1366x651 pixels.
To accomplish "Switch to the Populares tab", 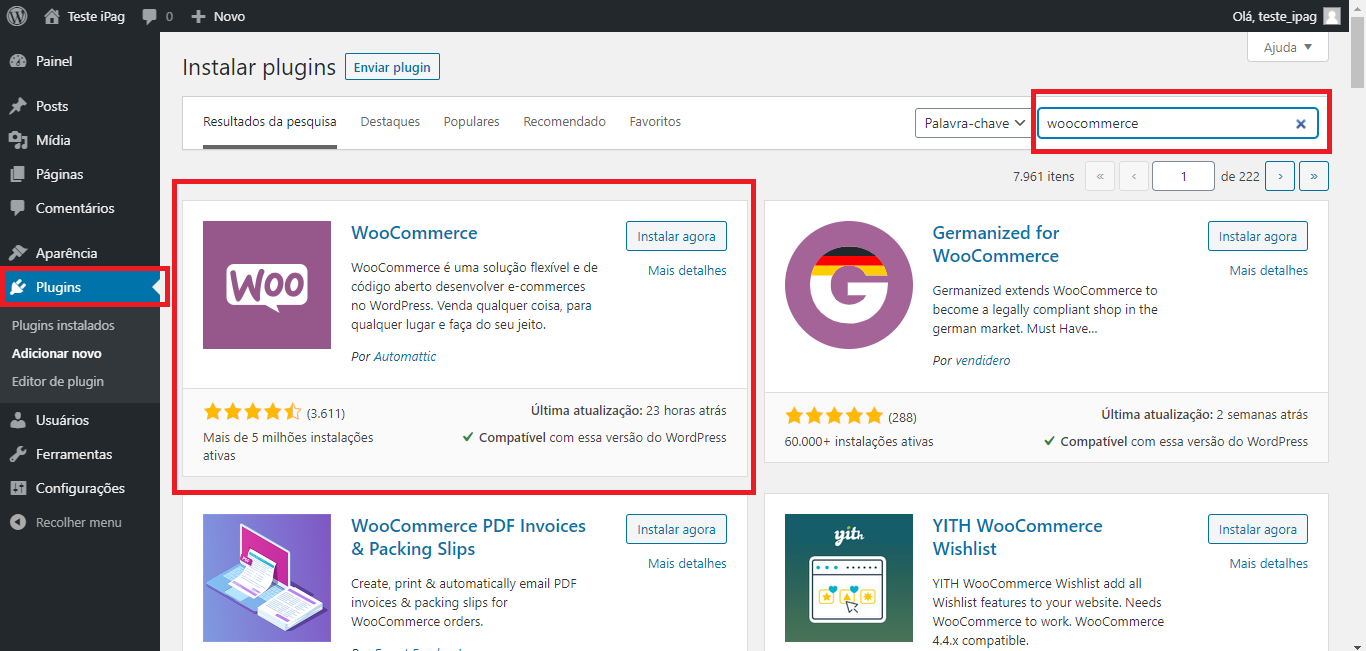I will tap(471, 122).
